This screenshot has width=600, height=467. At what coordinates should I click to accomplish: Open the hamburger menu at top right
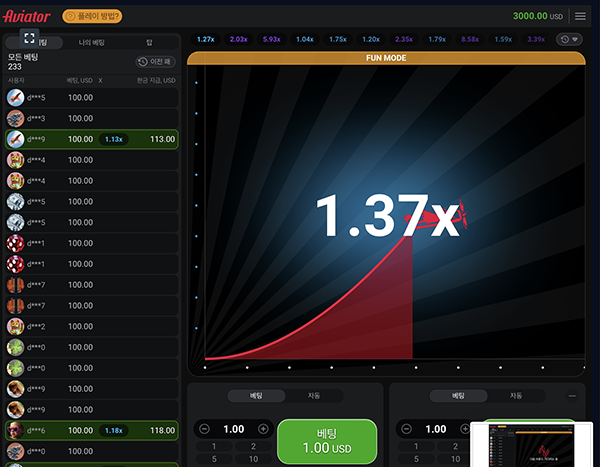(581, 16)
